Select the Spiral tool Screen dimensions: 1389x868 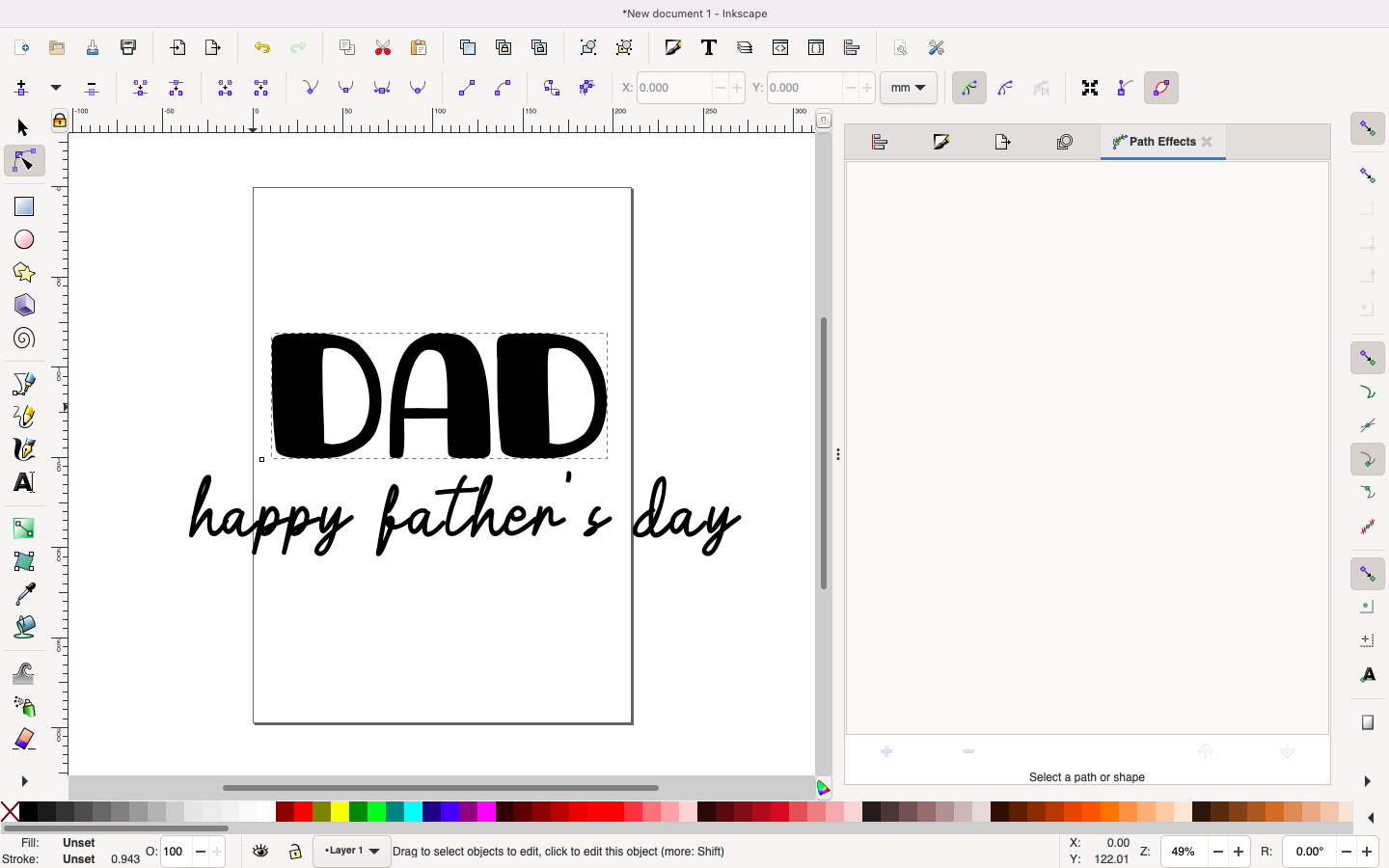24,338
